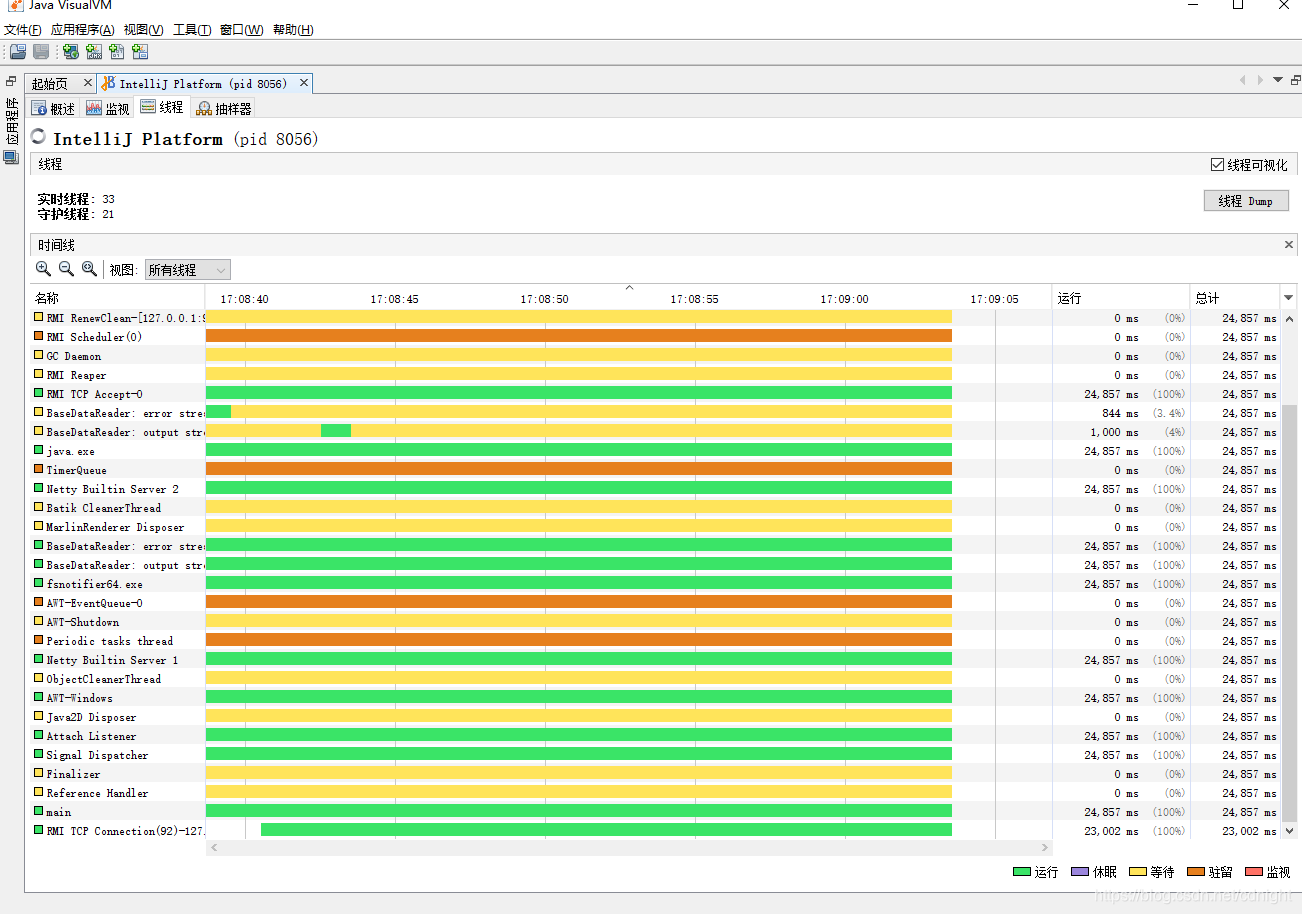Click the red 监视 legend swatch
The width and height of the screenshot is (1302, 914).
tap(1253, 872)
